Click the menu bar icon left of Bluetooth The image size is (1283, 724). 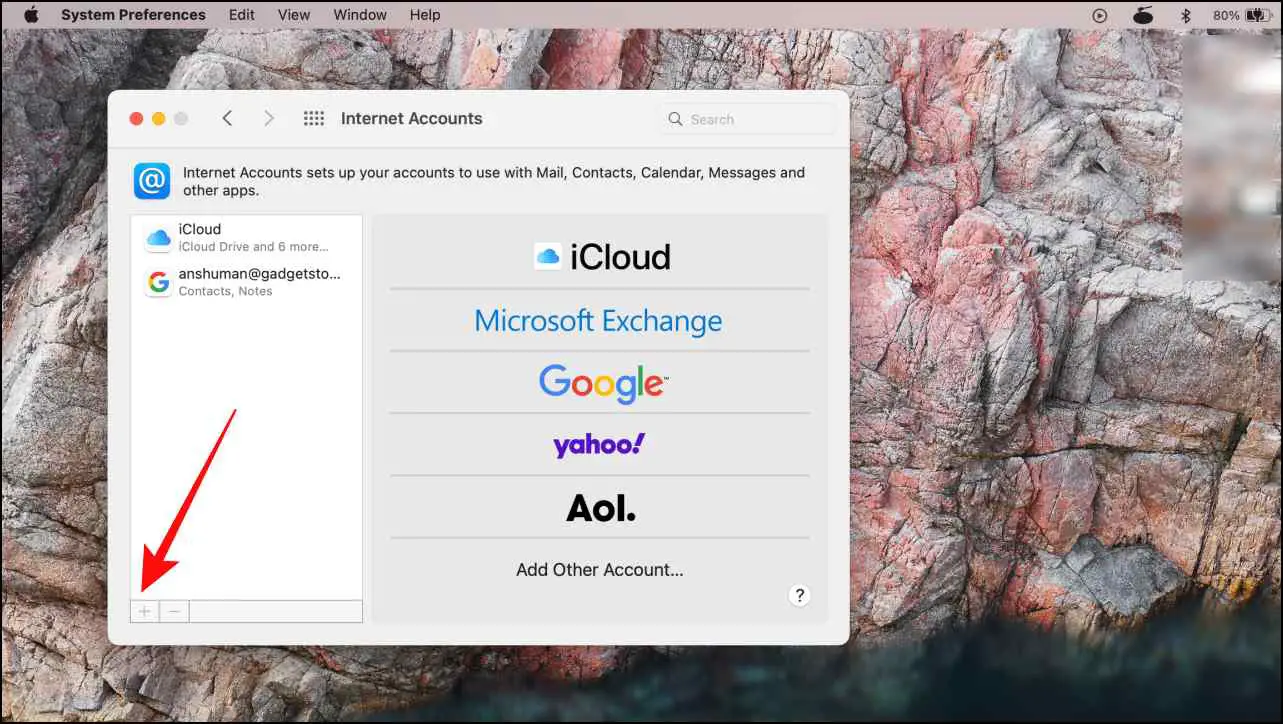[1144, 15]
